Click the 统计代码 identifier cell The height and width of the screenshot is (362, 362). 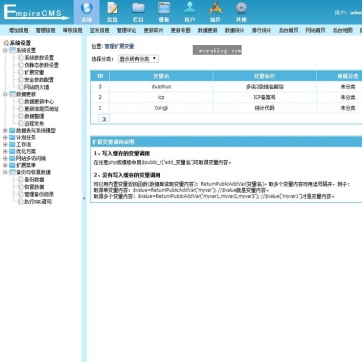(x=265, y=108)
